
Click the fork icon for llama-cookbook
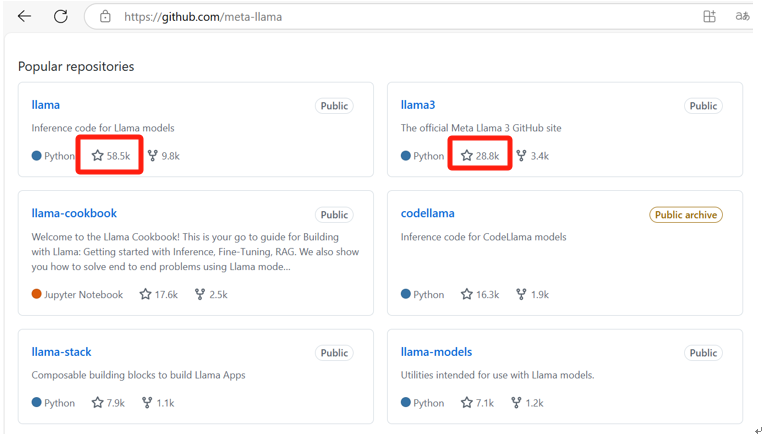click(200, 295)
